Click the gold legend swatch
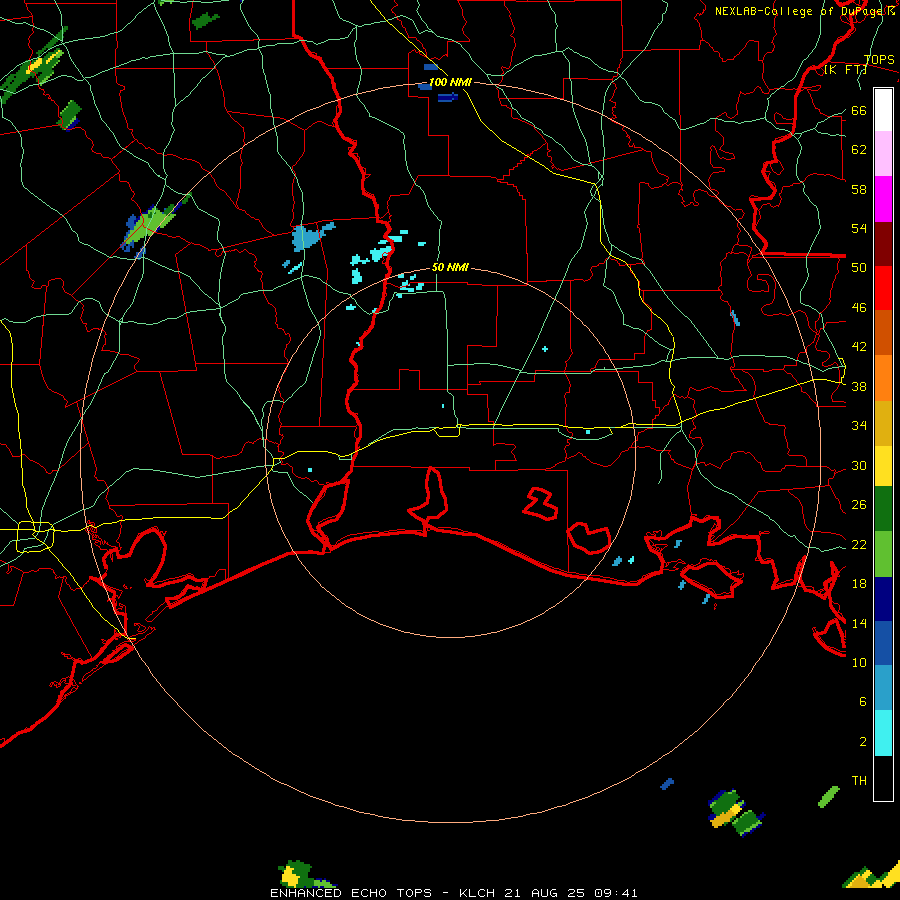 883,423
